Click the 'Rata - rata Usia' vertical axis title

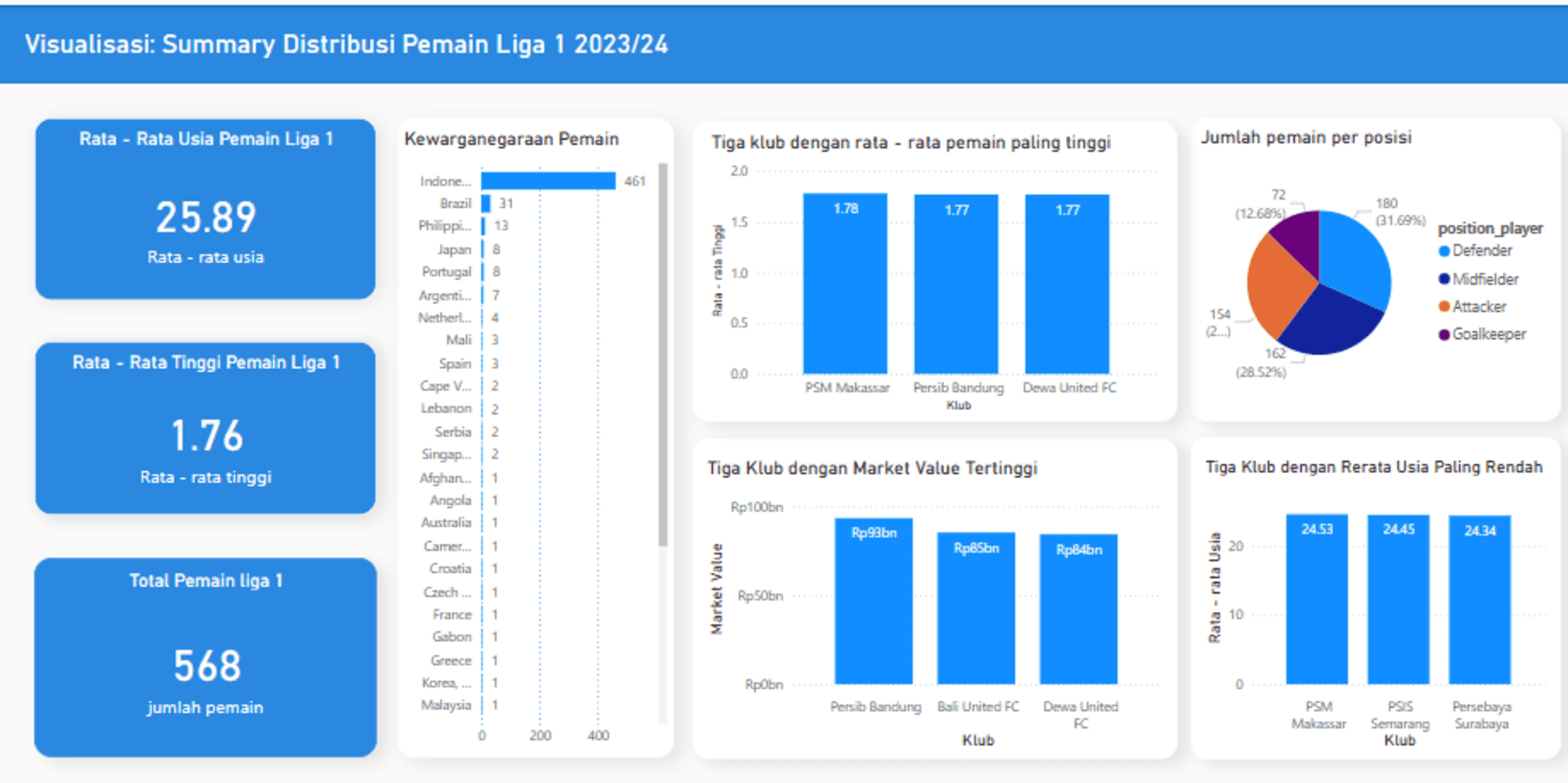point(1214,588)
